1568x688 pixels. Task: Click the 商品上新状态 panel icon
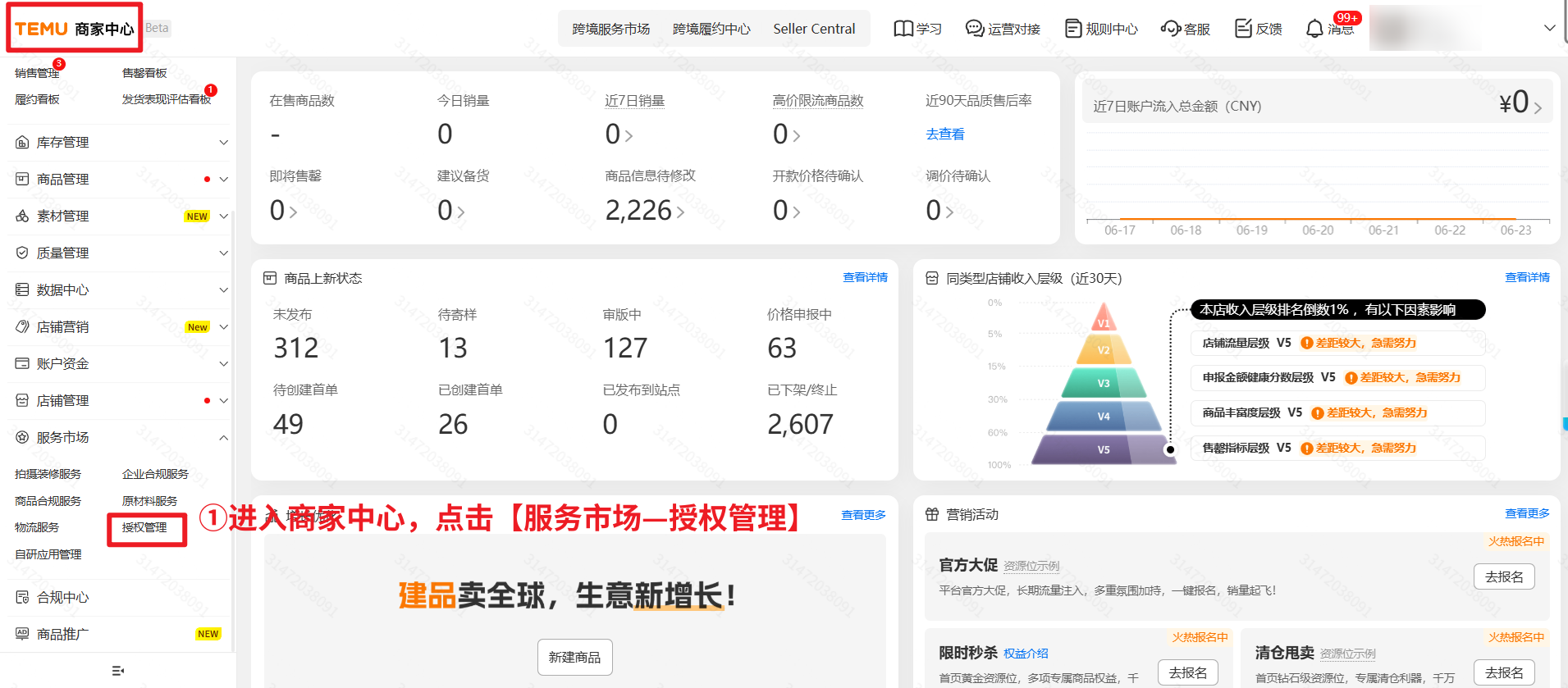tap(270, 278)
